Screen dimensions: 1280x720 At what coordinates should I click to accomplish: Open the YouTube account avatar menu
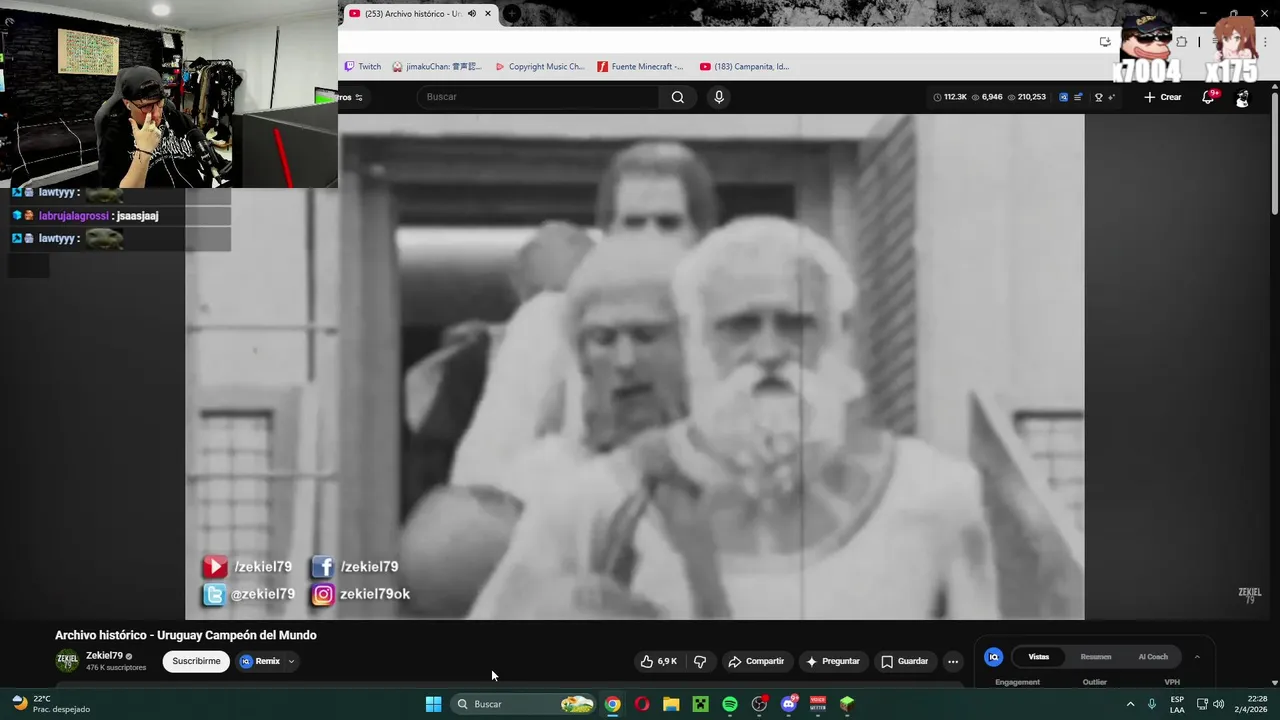pyautogui.click(x=1242, y=98)
